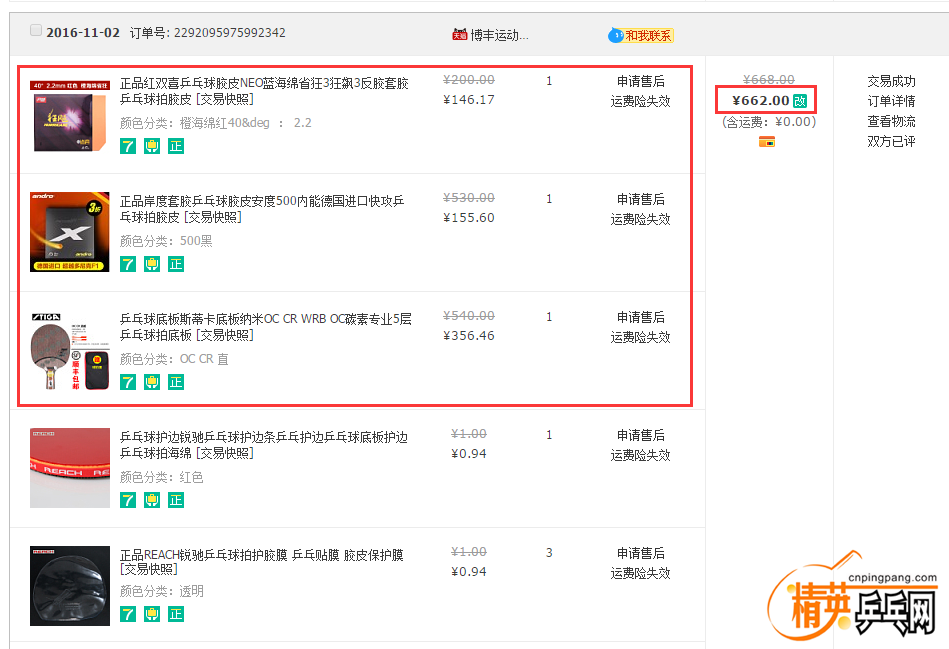
Task: Open the 岸度套胶安度500 product title
Action: (261, 209)
